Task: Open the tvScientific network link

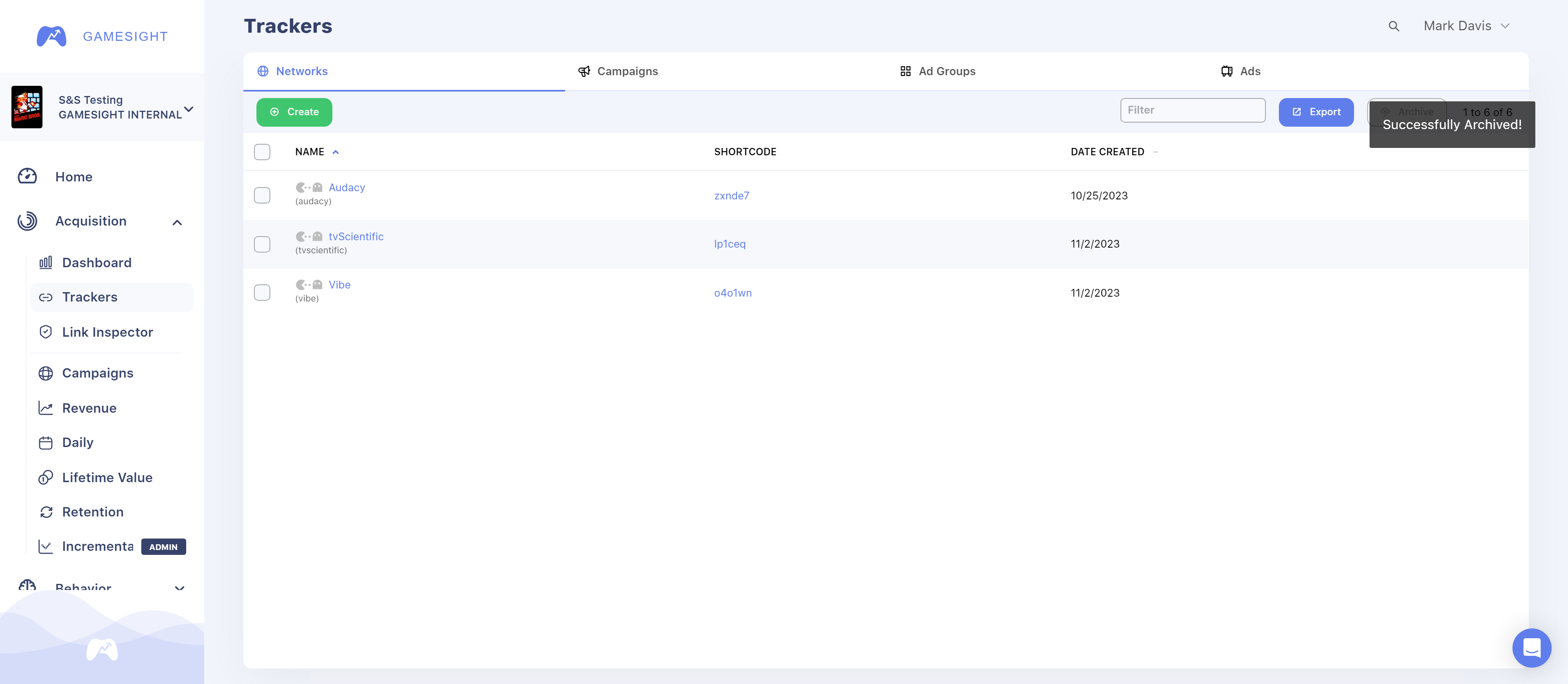Action: (356, 236)
